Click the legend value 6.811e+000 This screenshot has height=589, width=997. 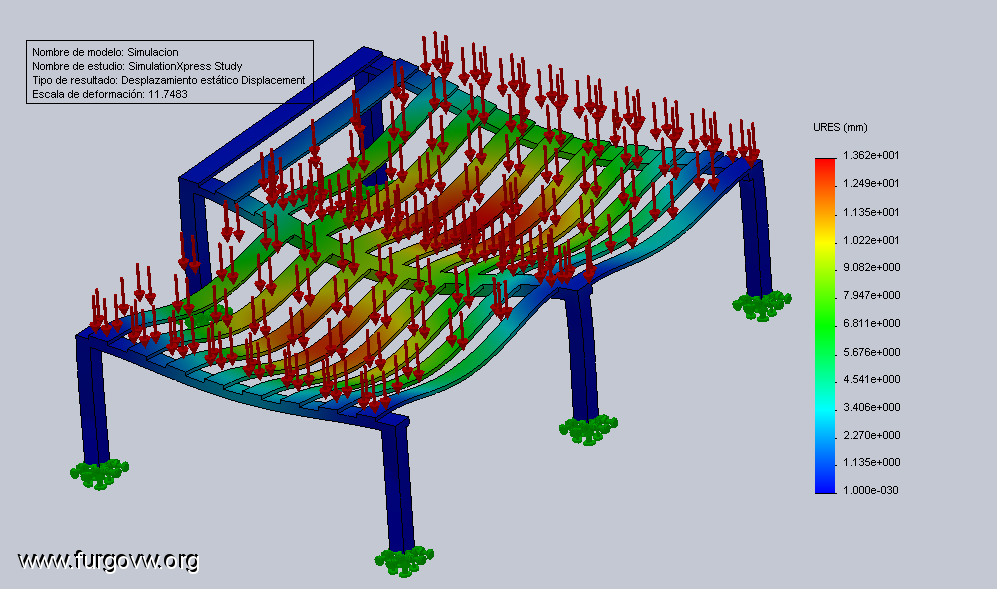871,323
